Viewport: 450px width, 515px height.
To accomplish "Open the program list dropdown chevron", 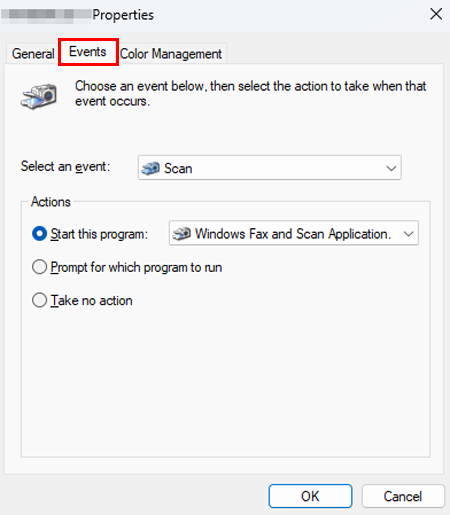I will (x=409, y=234).
